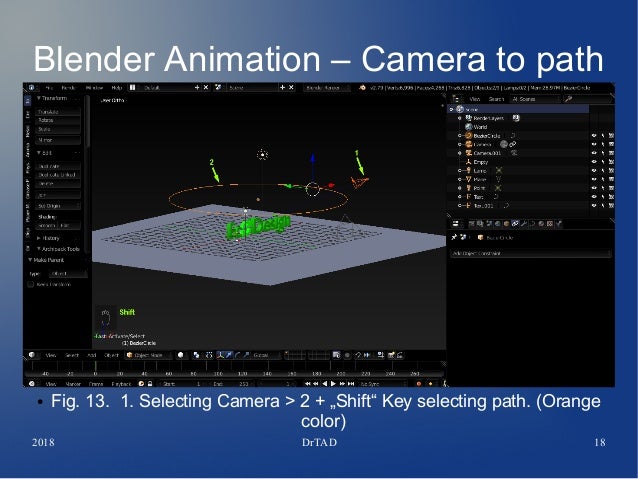The height and width of the screenshot is (479, 638).
Task: Open the Render properties tab icon
Action: coord(472,223)
